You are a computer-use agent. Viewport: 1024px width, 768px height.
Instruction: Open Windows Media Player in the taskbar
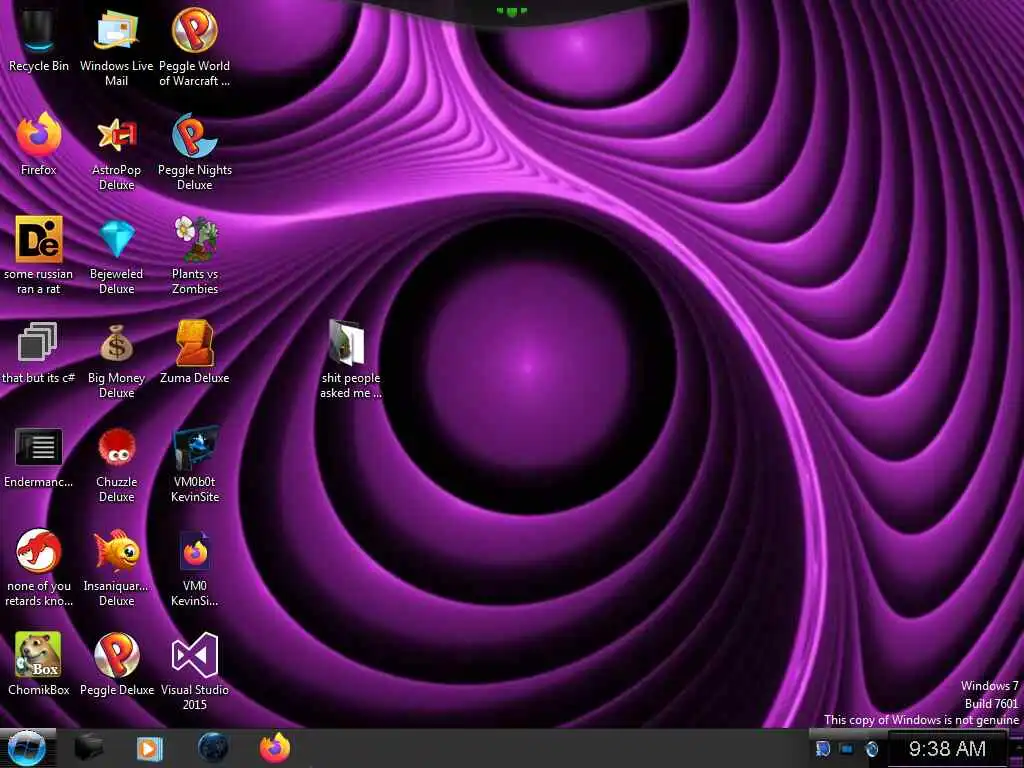click(x=150, y=748)
